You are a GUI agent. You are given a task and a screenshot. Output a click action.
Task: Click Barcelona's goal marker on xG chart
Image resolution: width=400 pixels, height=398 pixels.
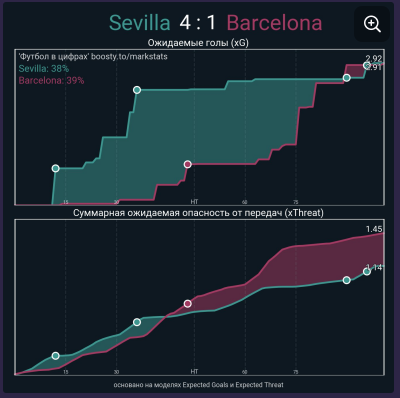[x=188, y=164]
